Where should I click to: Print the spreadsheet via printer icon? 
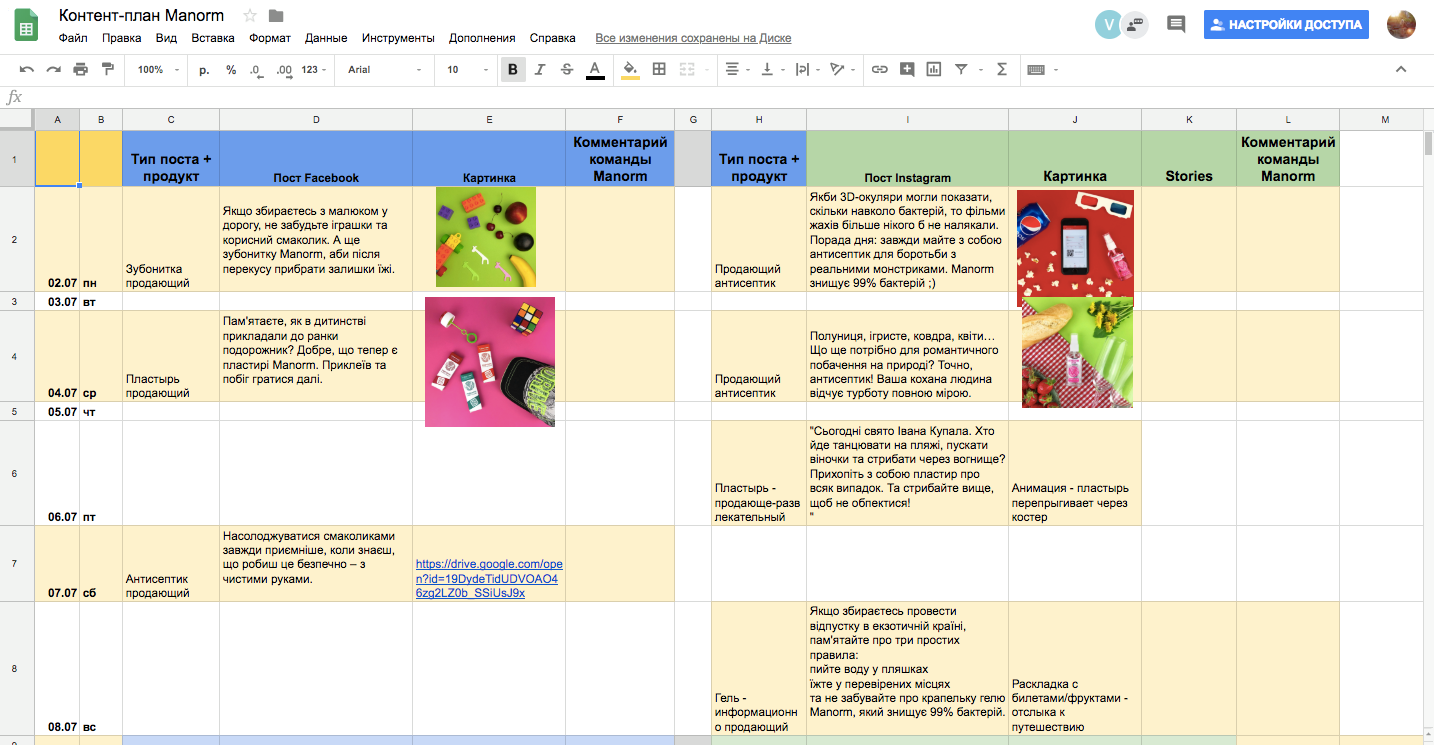[x=81, y=69]
